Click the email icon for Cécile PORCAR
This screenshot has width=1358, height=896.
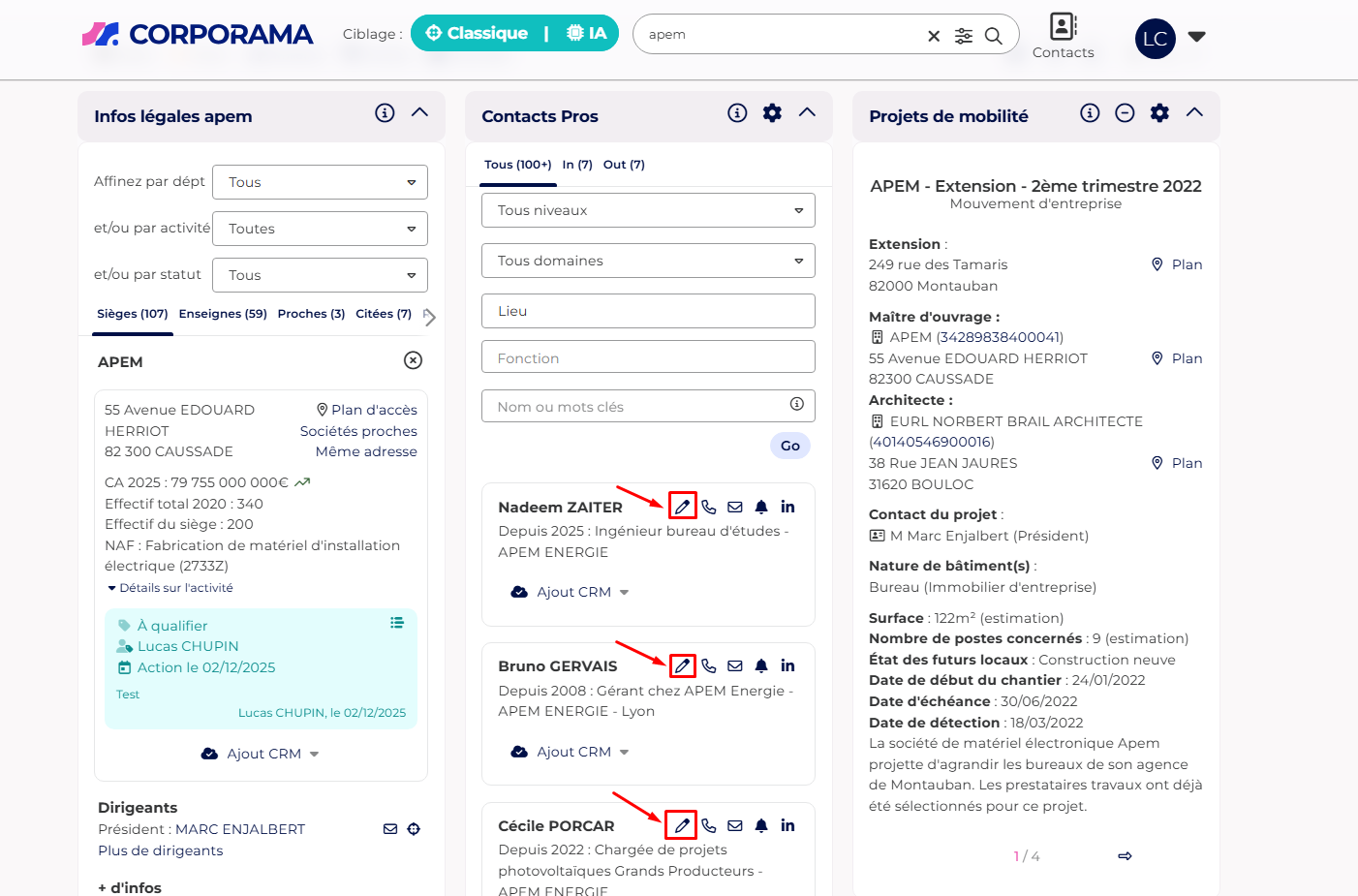(735, 826)
